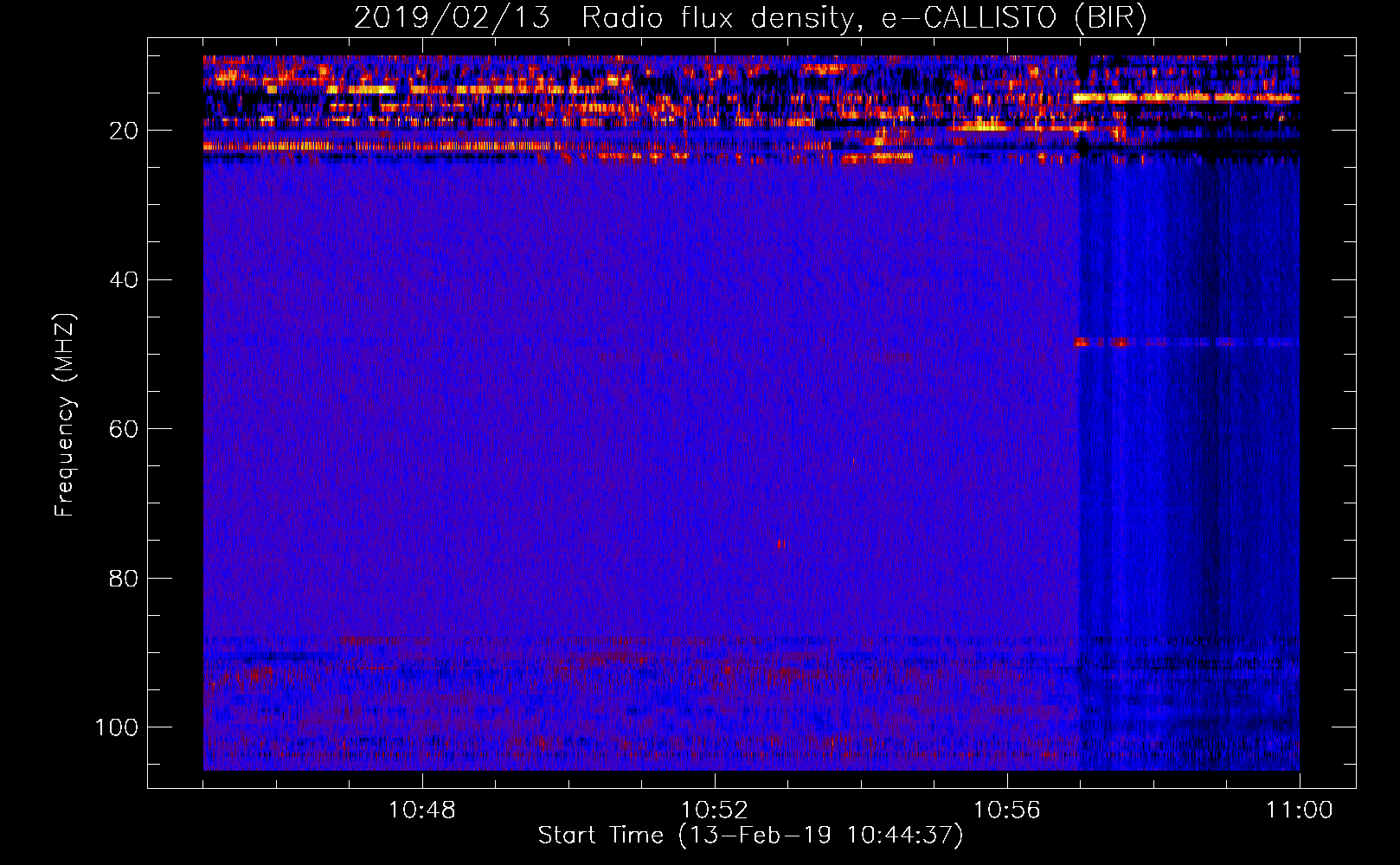Screen dimensions: 1400x865
Task: Click the 40 MHz frequency tick label
Action: (124, 280)
